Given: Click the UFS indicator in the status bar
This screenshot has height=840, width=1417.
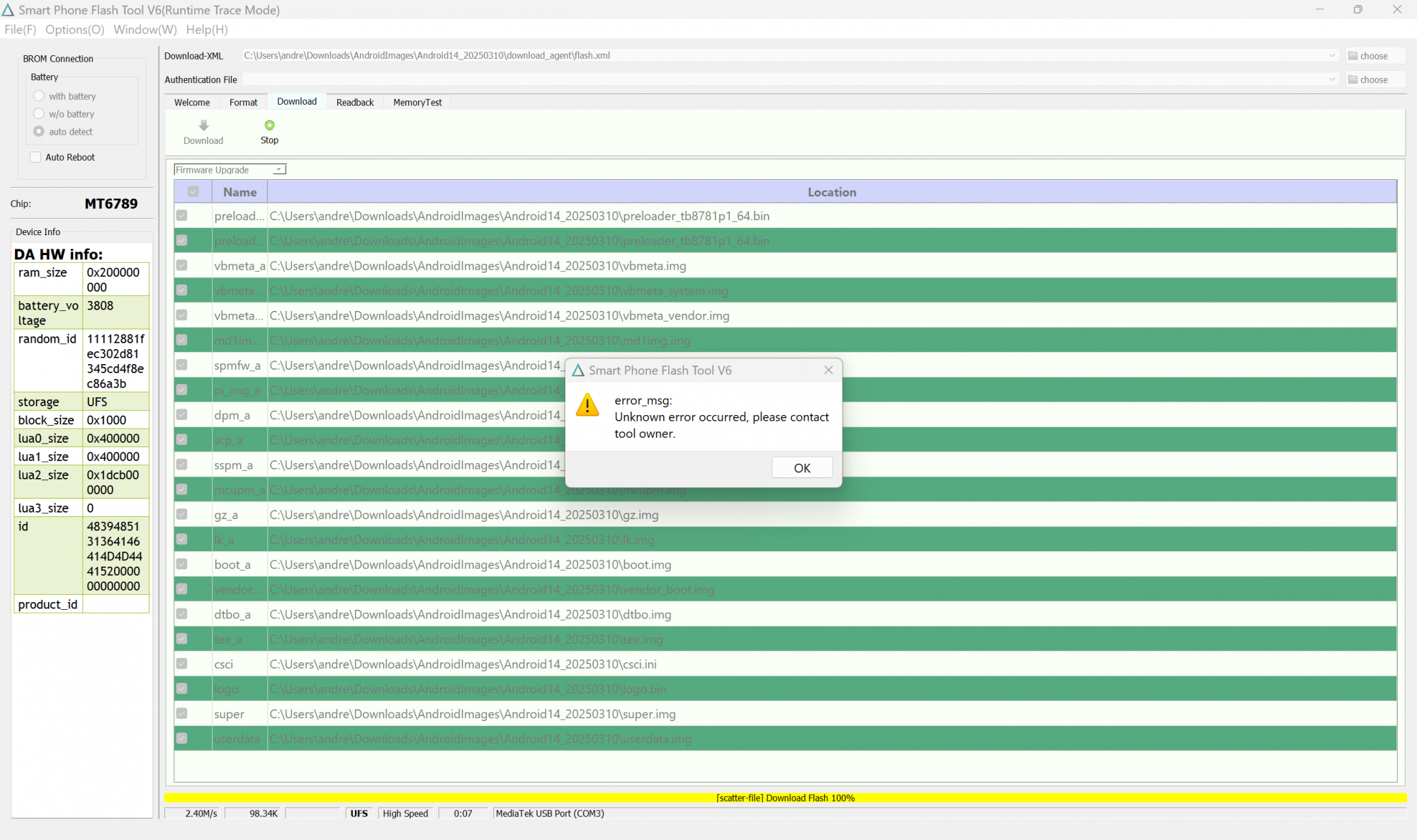Looking at the screenshot, I should coord(359,813).
